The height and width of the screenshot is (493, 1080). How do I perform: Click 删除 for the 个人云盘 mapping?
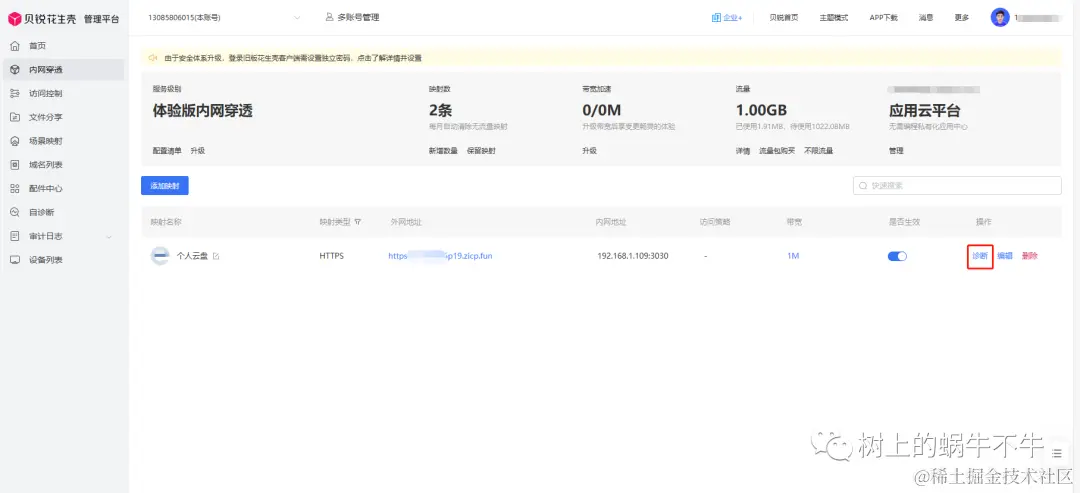(x=1030, y=255)
